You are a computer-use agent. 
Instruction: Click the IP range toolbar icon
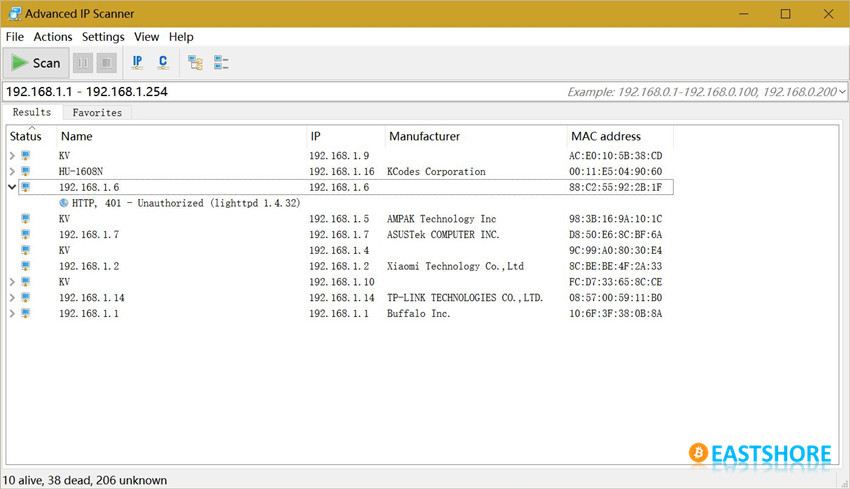pos(138,63)
